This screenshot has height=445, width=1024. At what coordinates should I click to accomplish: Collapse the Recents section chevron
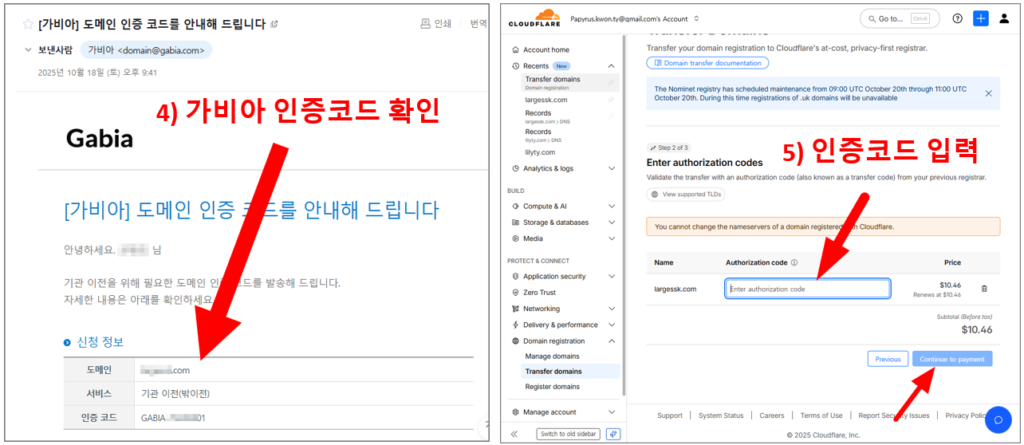tap(611, 66)
